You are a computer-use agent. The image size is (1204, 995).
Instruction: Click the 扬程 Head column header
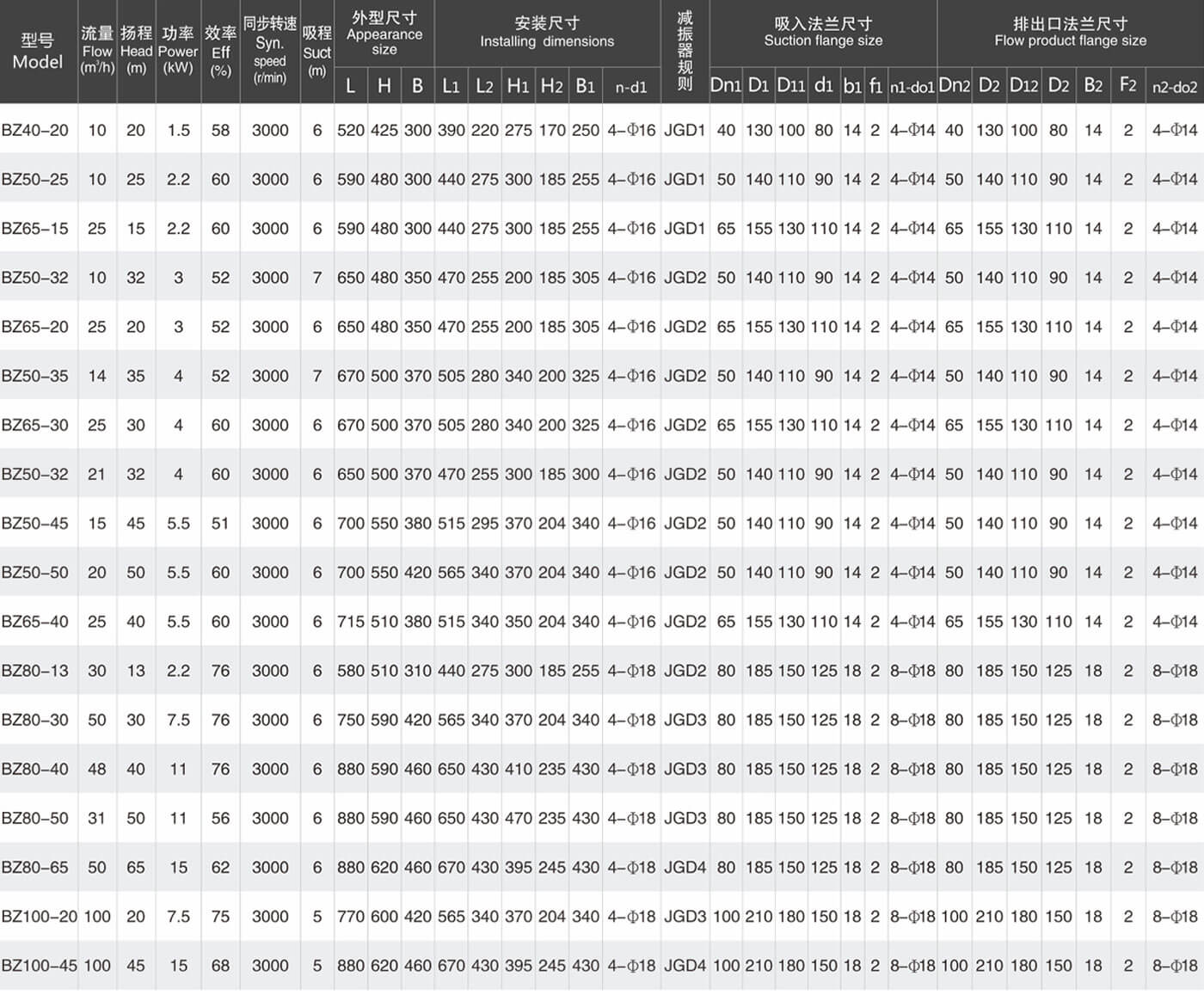click(x=136, y=50)
